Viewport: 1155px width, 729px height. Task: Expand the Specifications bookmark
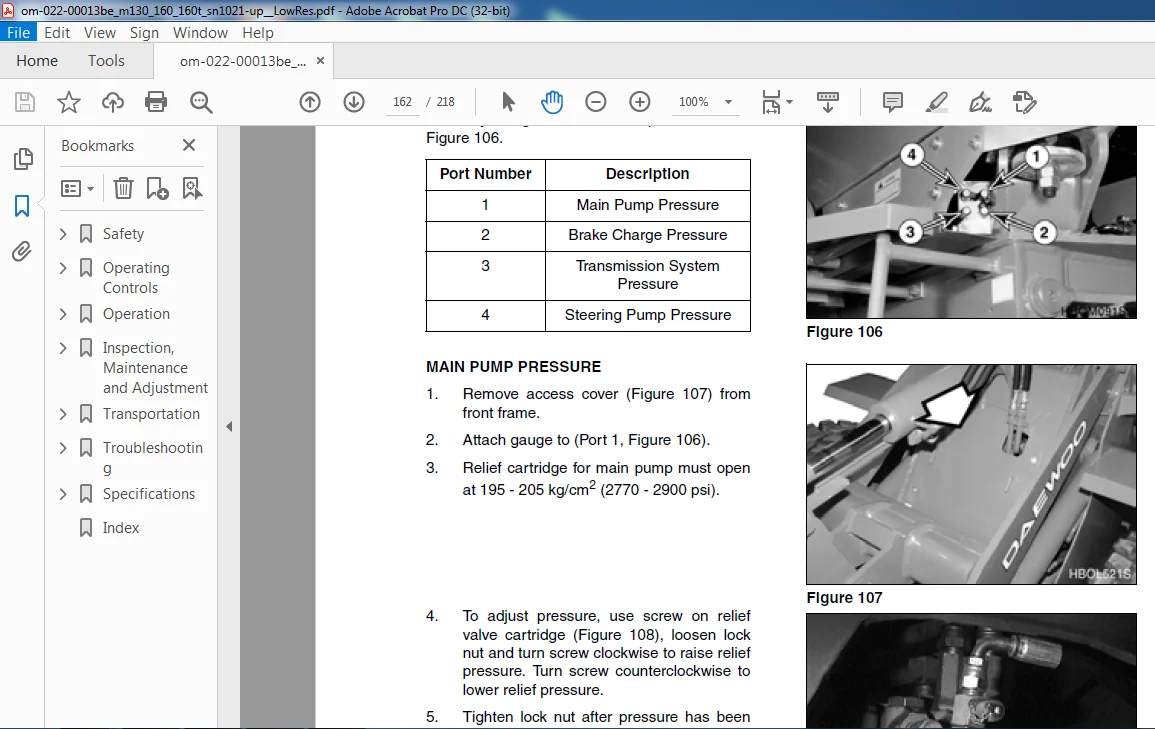(63, 494)
